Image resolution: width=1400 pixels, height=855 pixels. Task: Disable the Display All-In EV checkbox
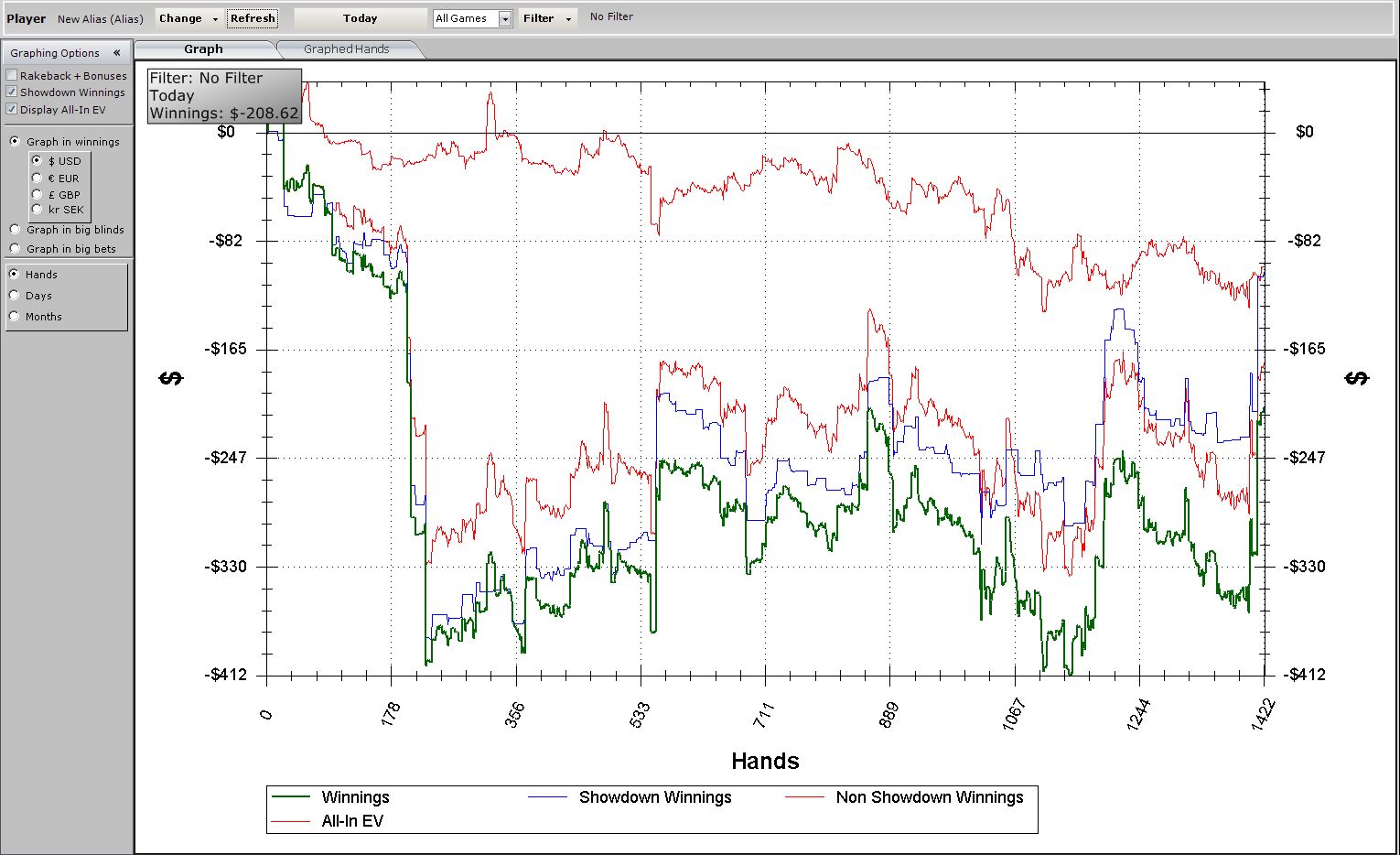click(12, 110)
